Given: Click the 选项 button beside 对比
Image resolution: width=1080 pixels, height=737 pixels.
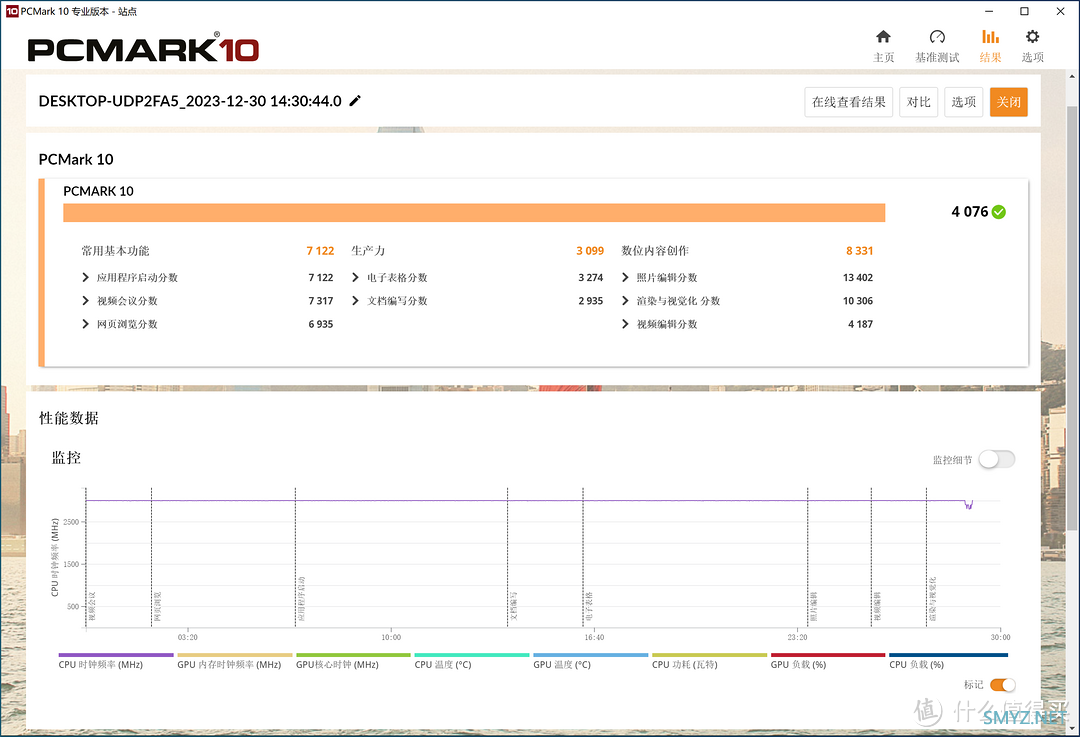Looking at the screenshot, I should click(x=963, y=102).
